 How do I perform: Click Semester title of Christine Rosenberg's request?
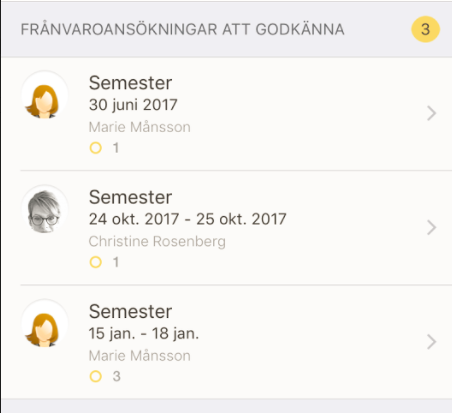click(130, 197)
